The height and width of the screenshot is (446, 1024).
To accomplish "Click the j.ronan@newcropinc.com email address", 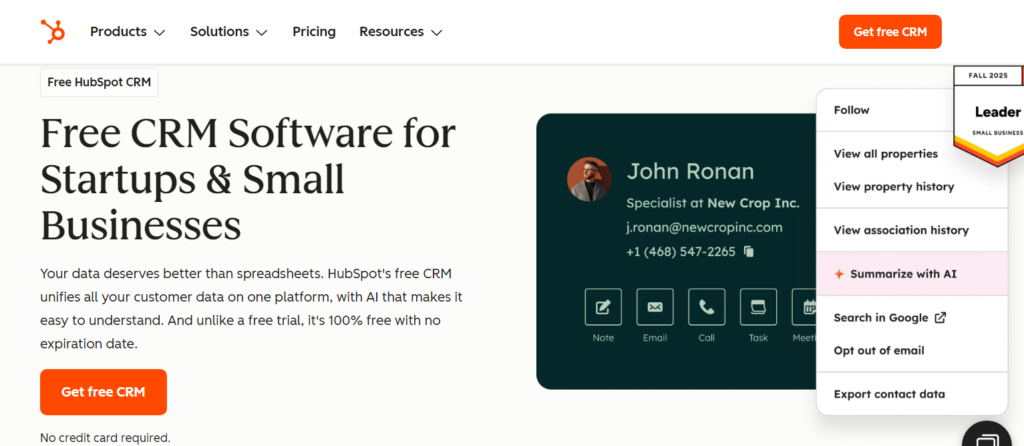I will [x=704, y=227].
